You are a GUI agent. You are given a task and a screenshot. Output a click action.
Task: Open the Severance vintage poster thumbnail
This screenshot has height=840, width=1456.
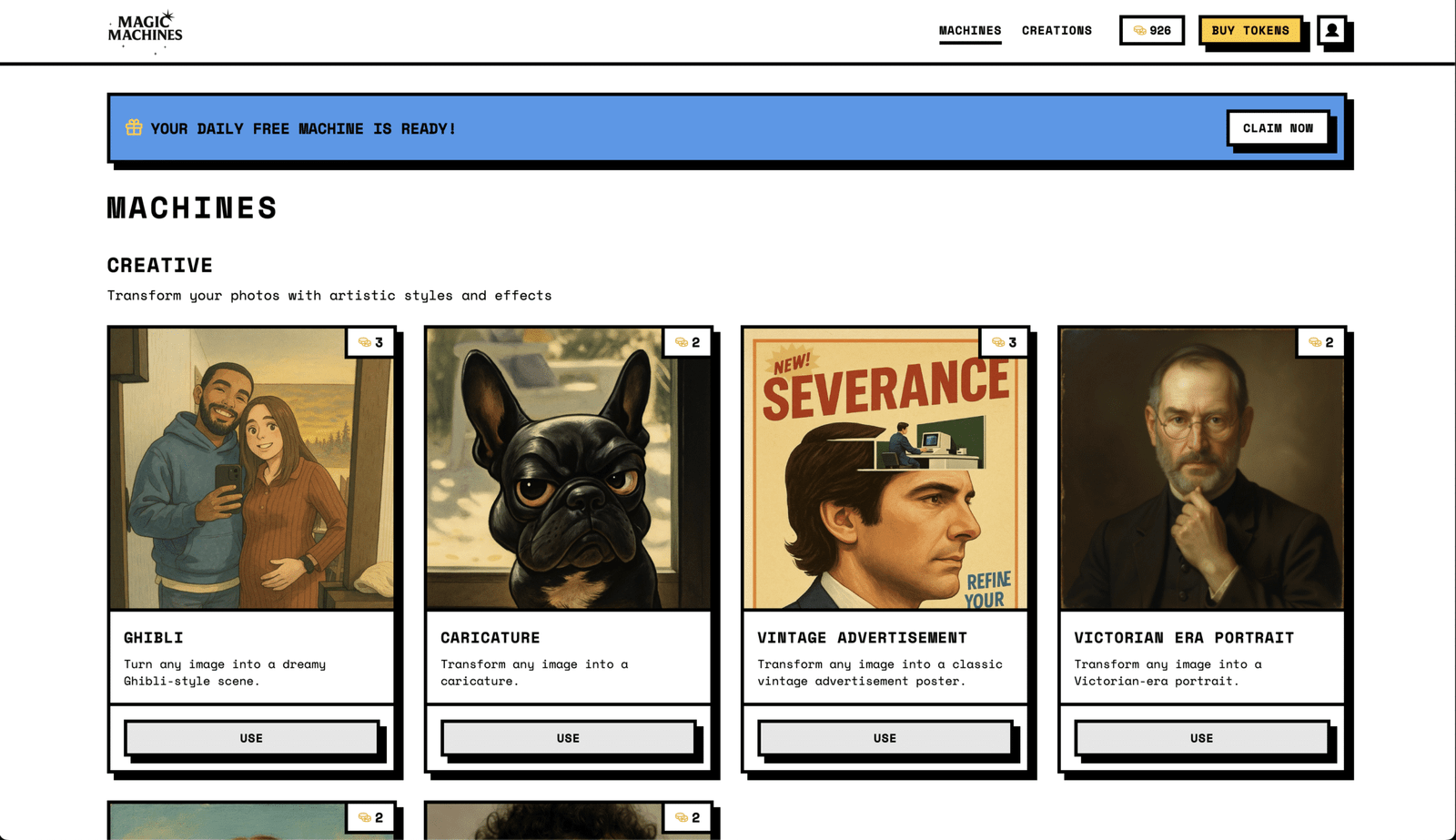(x=885, y=469)
